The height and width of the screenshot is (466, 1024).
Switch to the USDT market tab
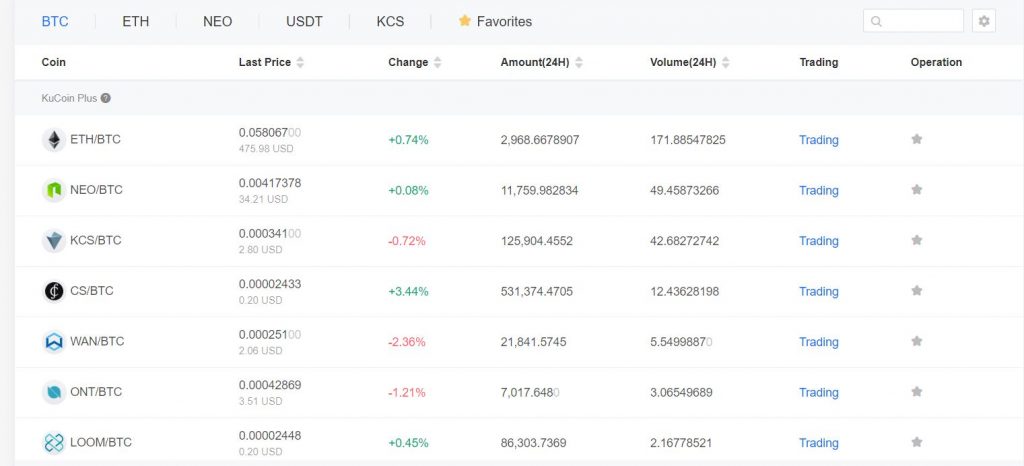pos(304,22)
